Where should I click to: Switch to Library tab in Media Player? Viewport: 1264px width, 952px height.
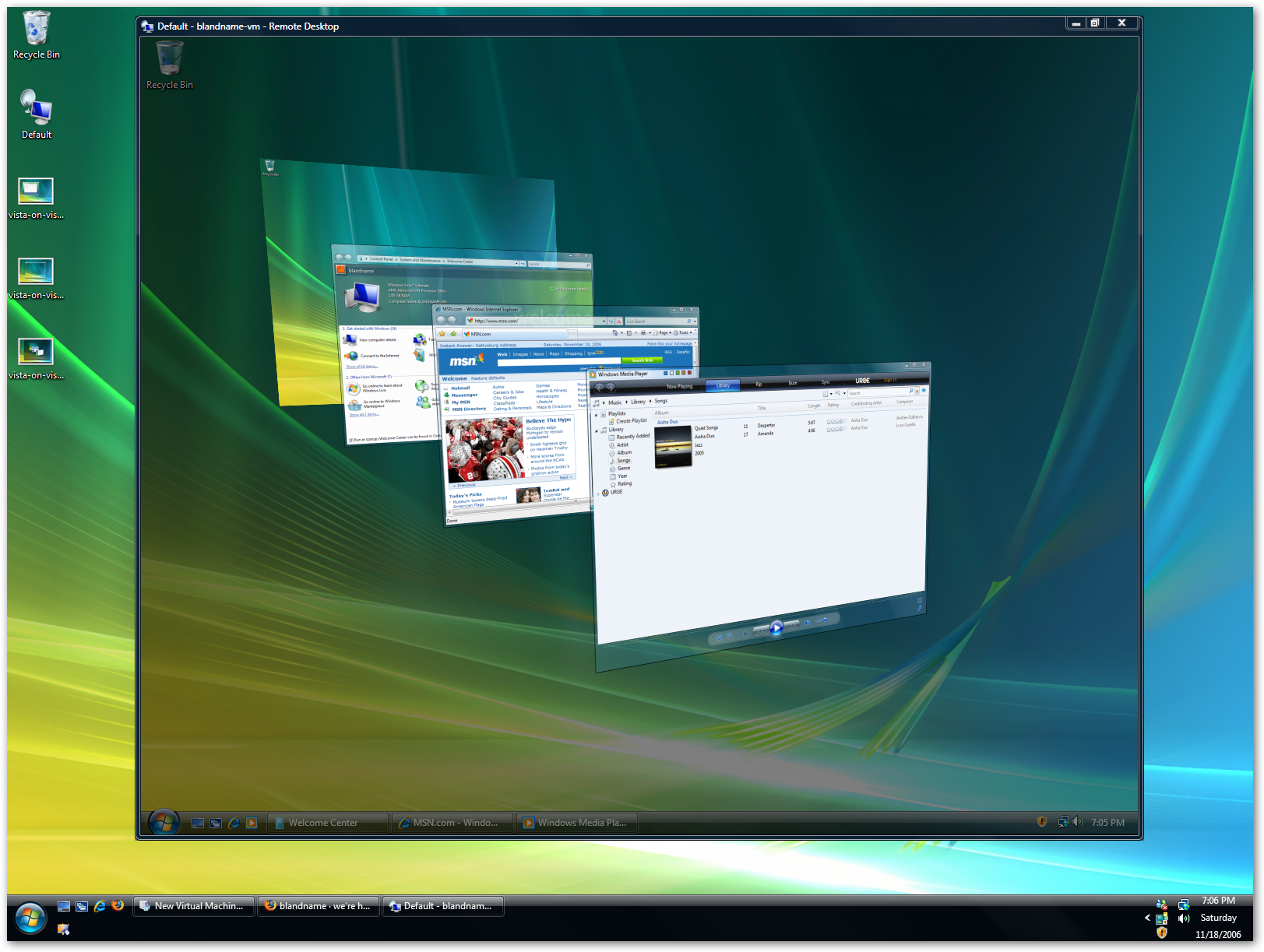[x=723, y=385]
